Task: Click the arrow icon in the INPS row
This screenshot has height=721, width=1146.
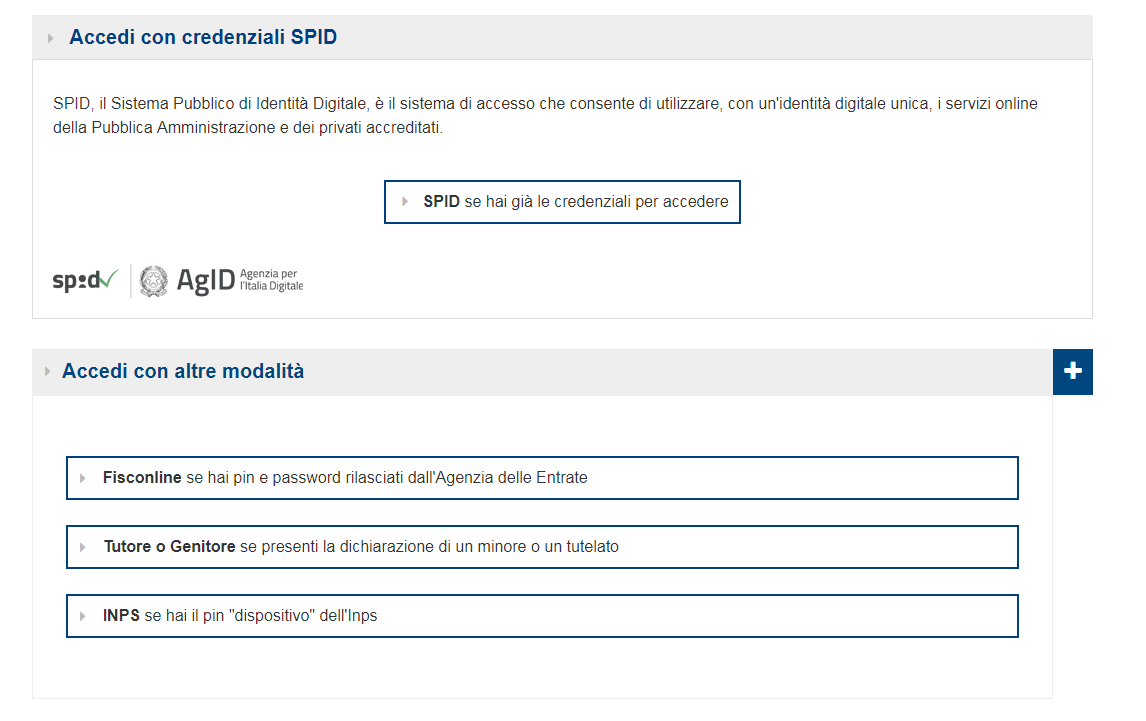Action: coord(83,616)
